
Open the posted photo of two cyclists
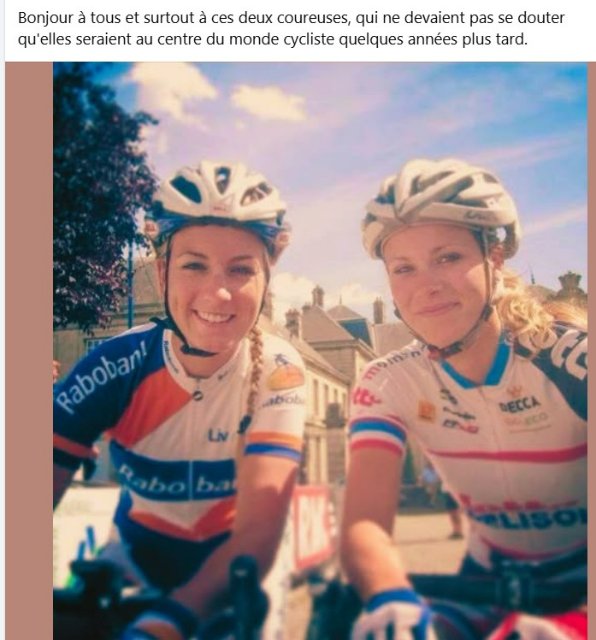320,351
